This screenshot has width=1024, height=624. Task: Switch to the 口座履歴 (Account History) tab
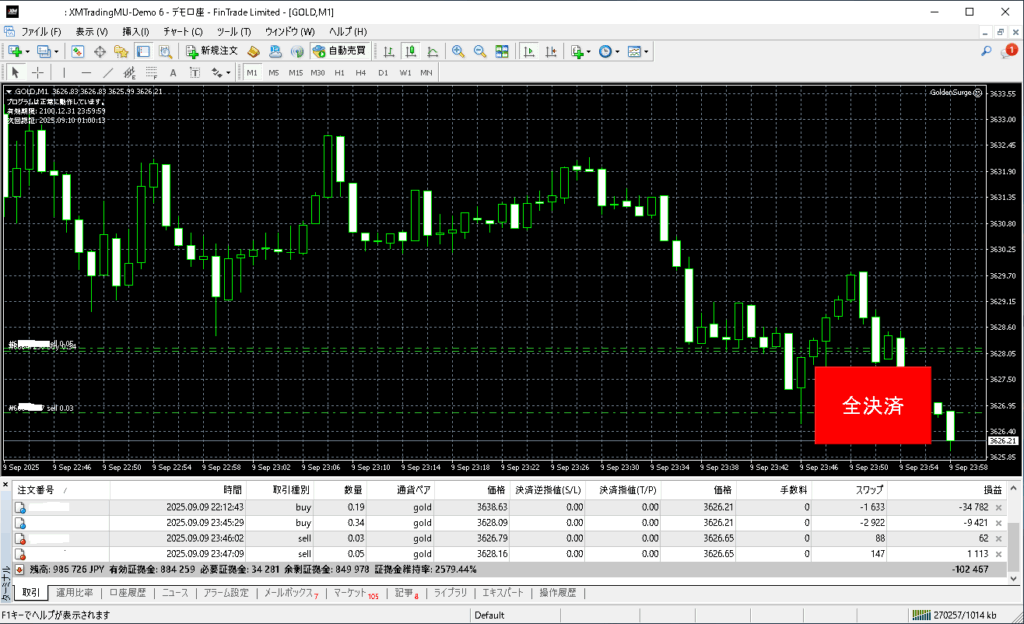point(127,593)
